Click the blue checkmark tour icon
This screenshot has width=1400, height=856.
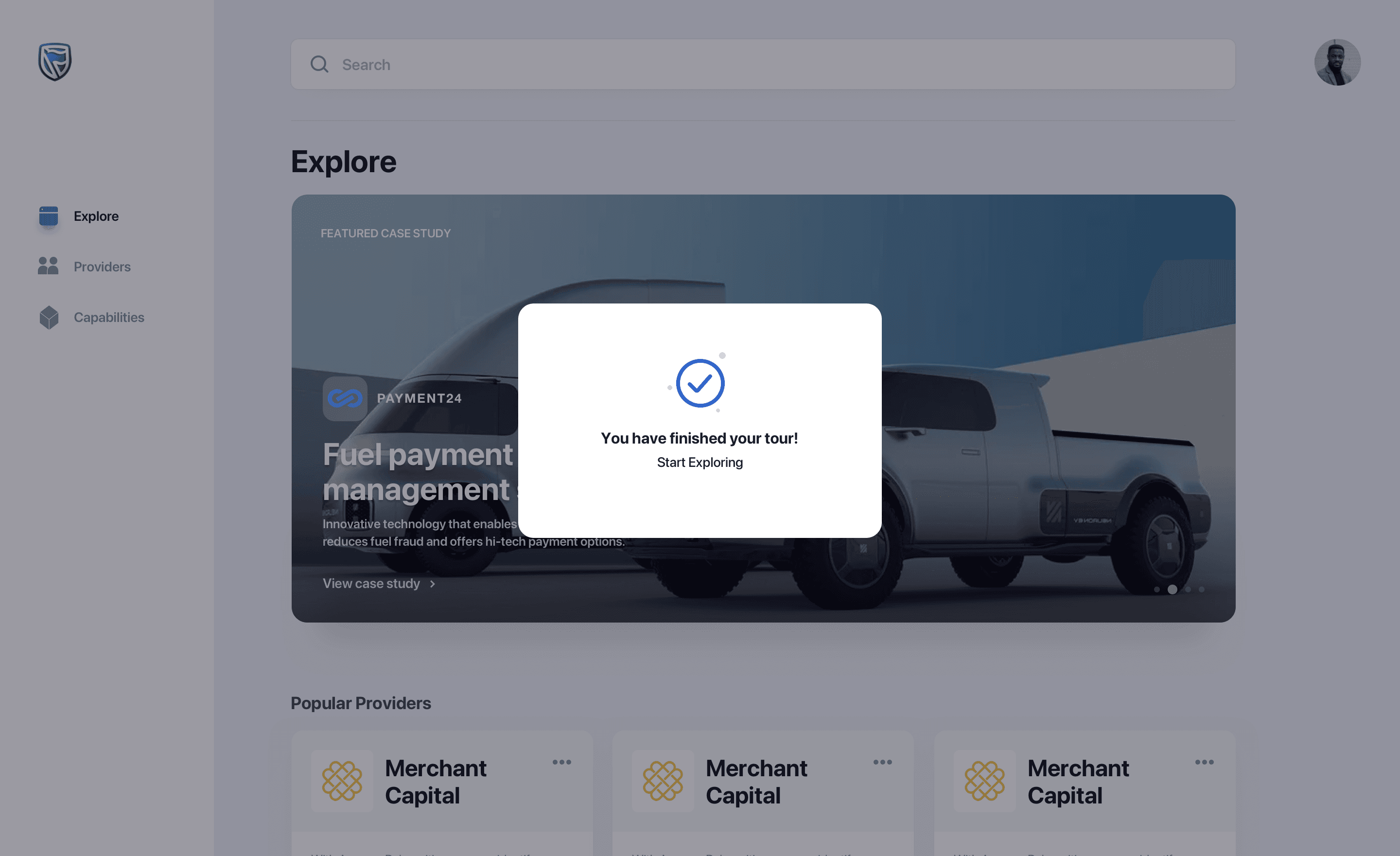coord(700,383)
